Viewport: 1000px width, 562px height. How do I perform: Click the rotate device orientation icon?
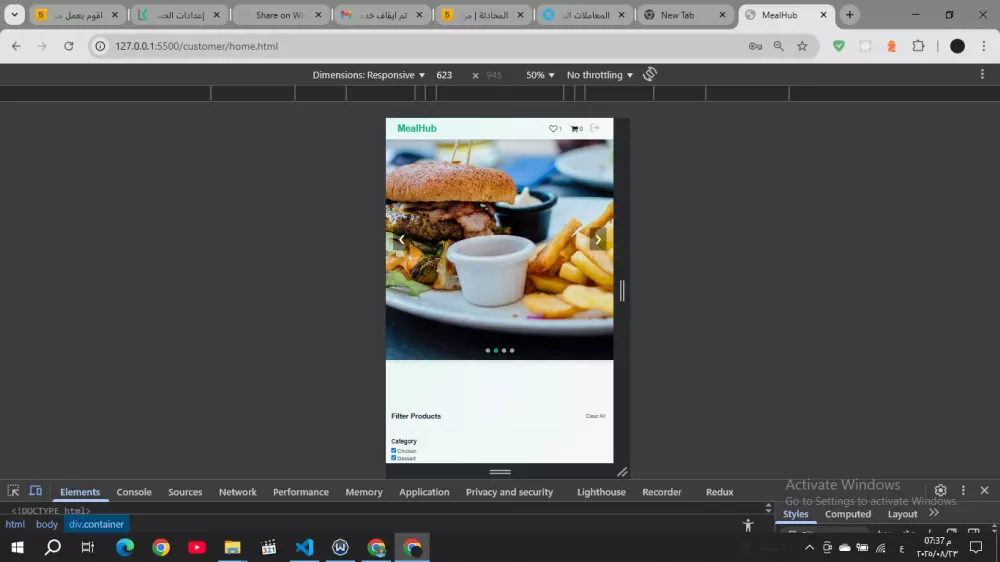pyautogui.click(x=650, y=75)
